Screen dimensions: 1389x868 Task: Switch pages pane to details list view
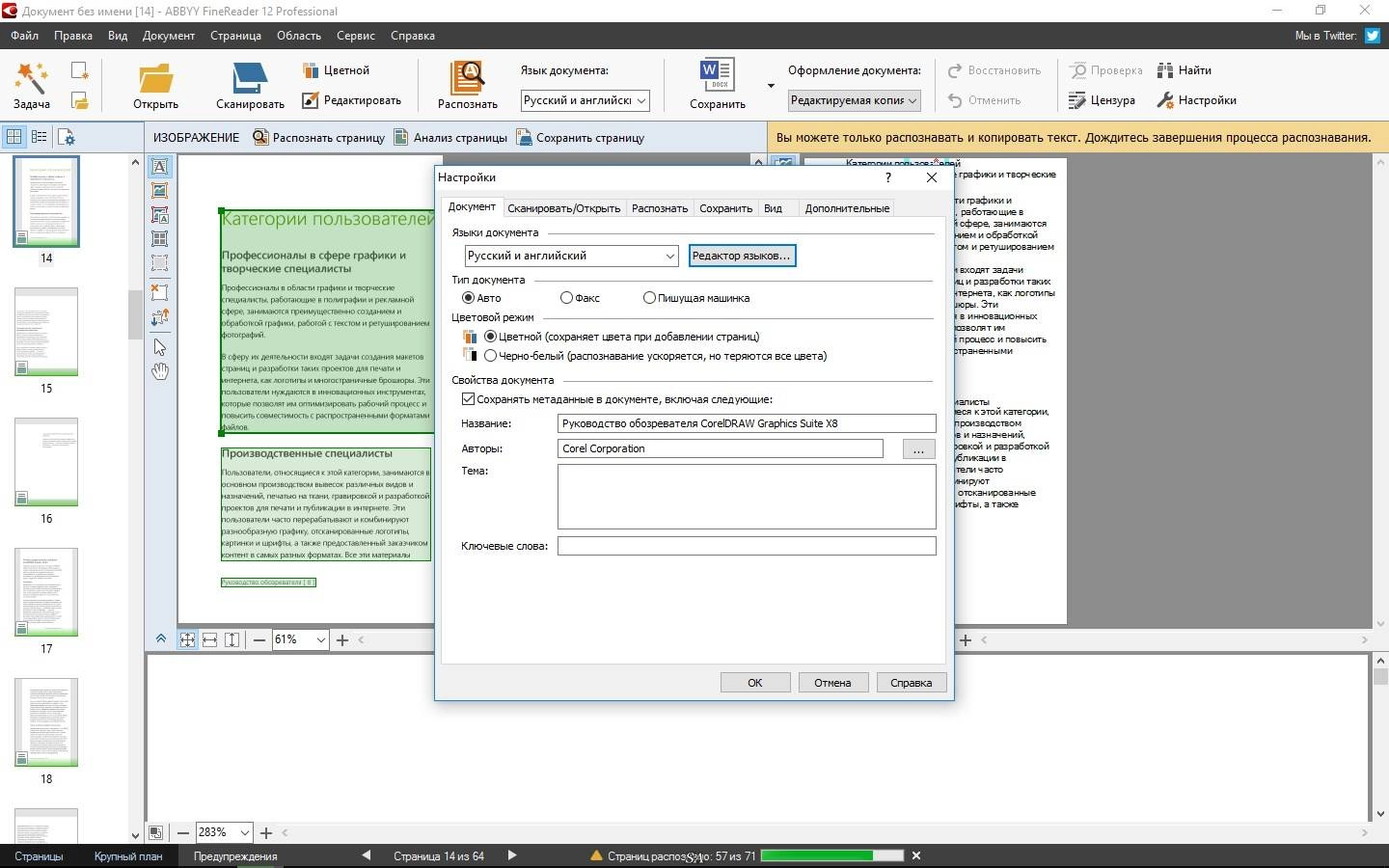pos(40,137)
